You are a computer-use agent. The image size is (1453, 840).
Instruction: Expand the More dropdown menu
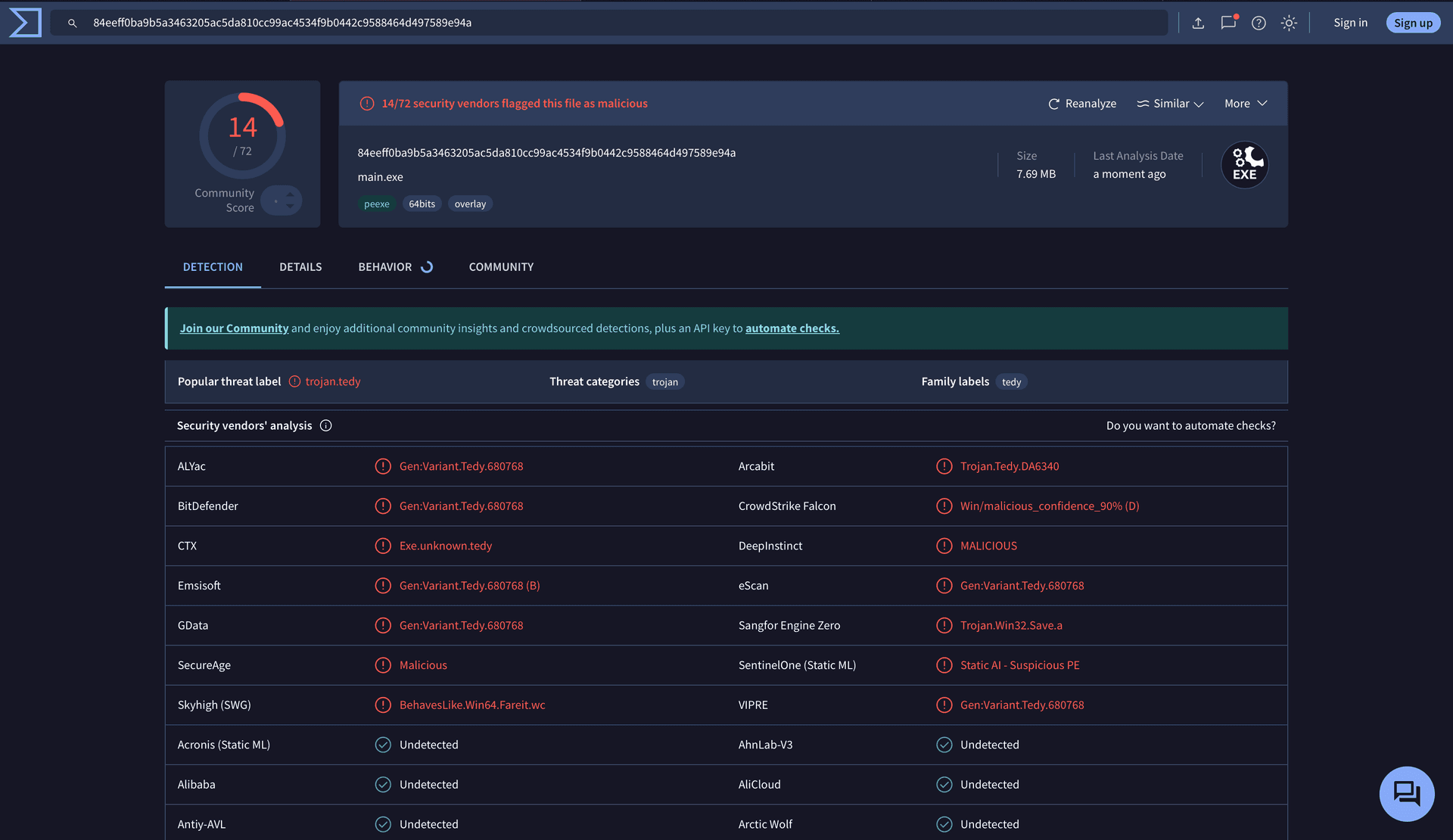click(1246, 104)
